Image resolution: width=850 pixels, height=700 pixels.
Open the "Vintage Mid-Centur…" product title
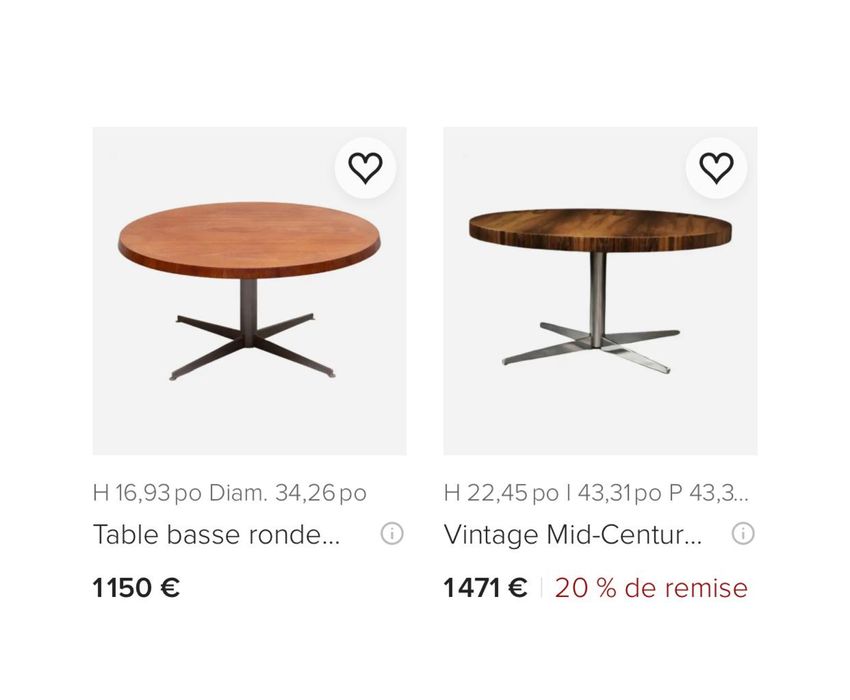[x=573, y=535]
